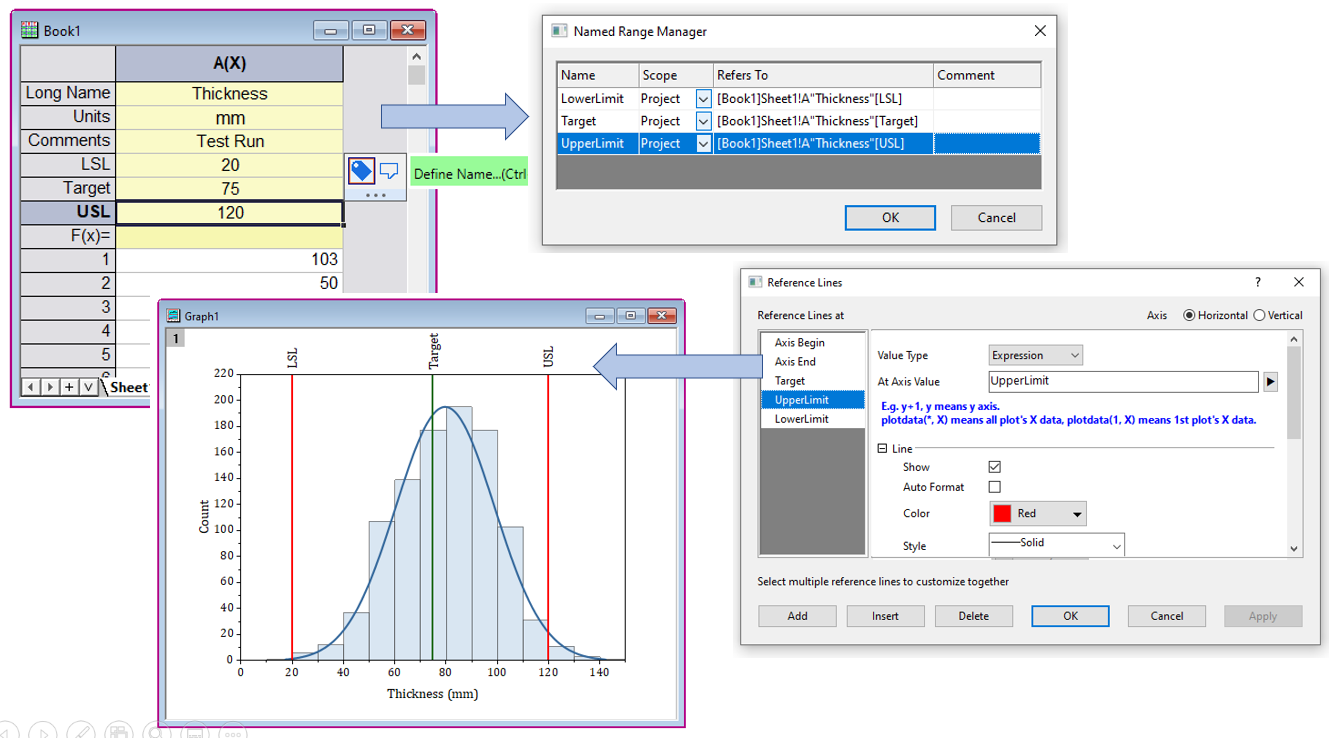Select the Vertical axis radio button
The width and height of the screenshot is (1337, 738).
[1260, 315]
